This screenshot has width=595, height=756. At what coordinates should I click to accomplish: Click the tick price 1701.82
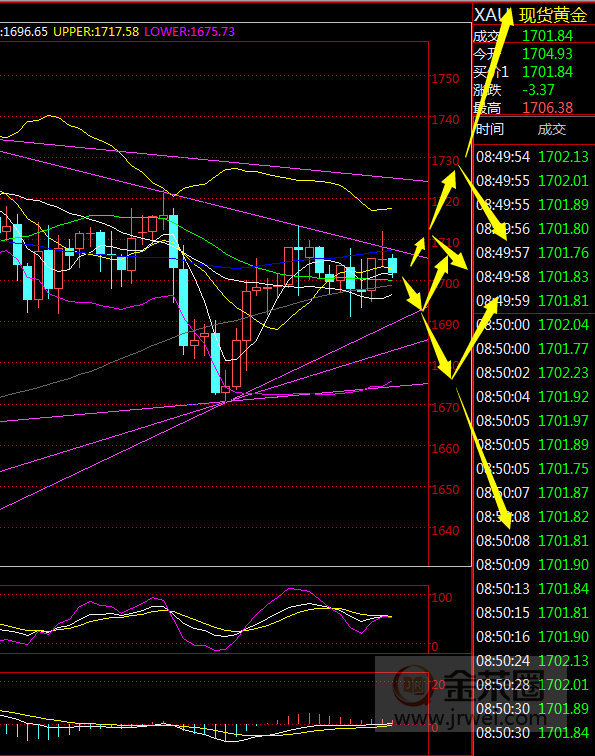563,517
